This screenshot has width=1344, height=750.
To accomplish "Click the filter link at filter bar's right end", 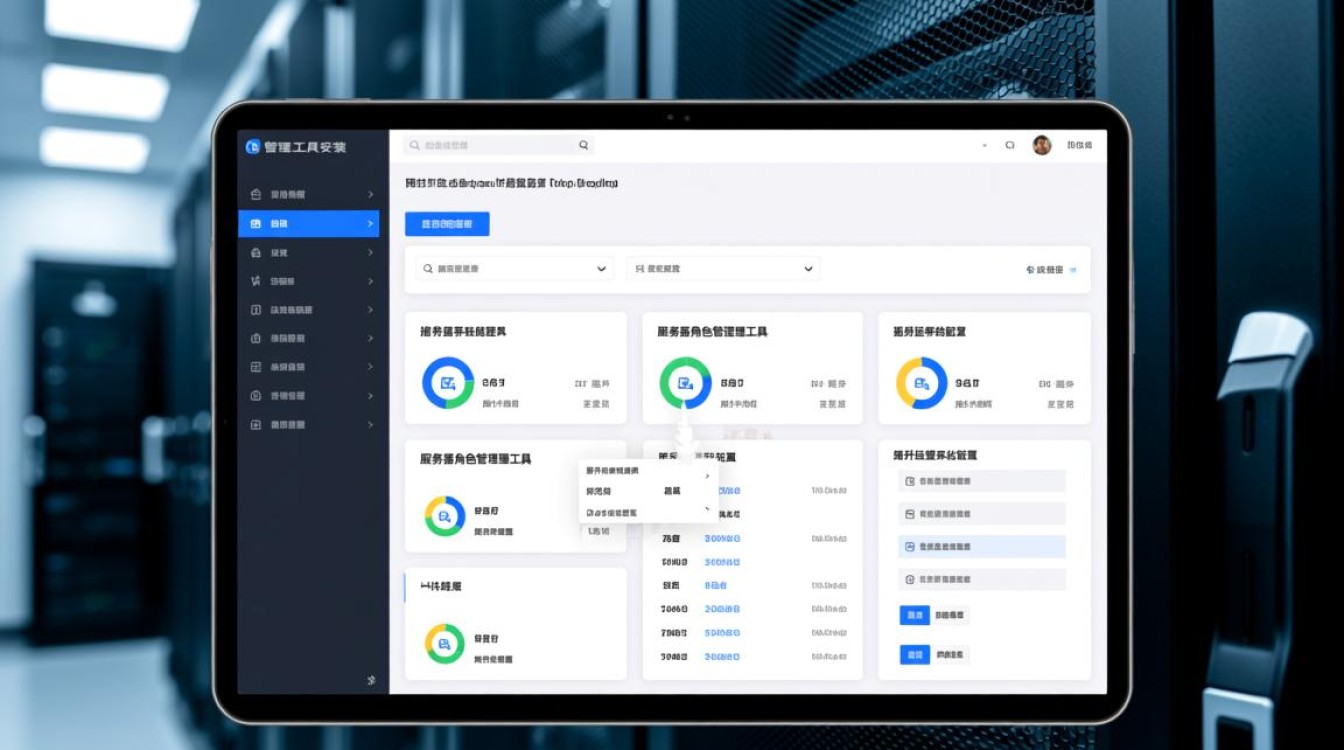I will click(x=1051, y=270).
